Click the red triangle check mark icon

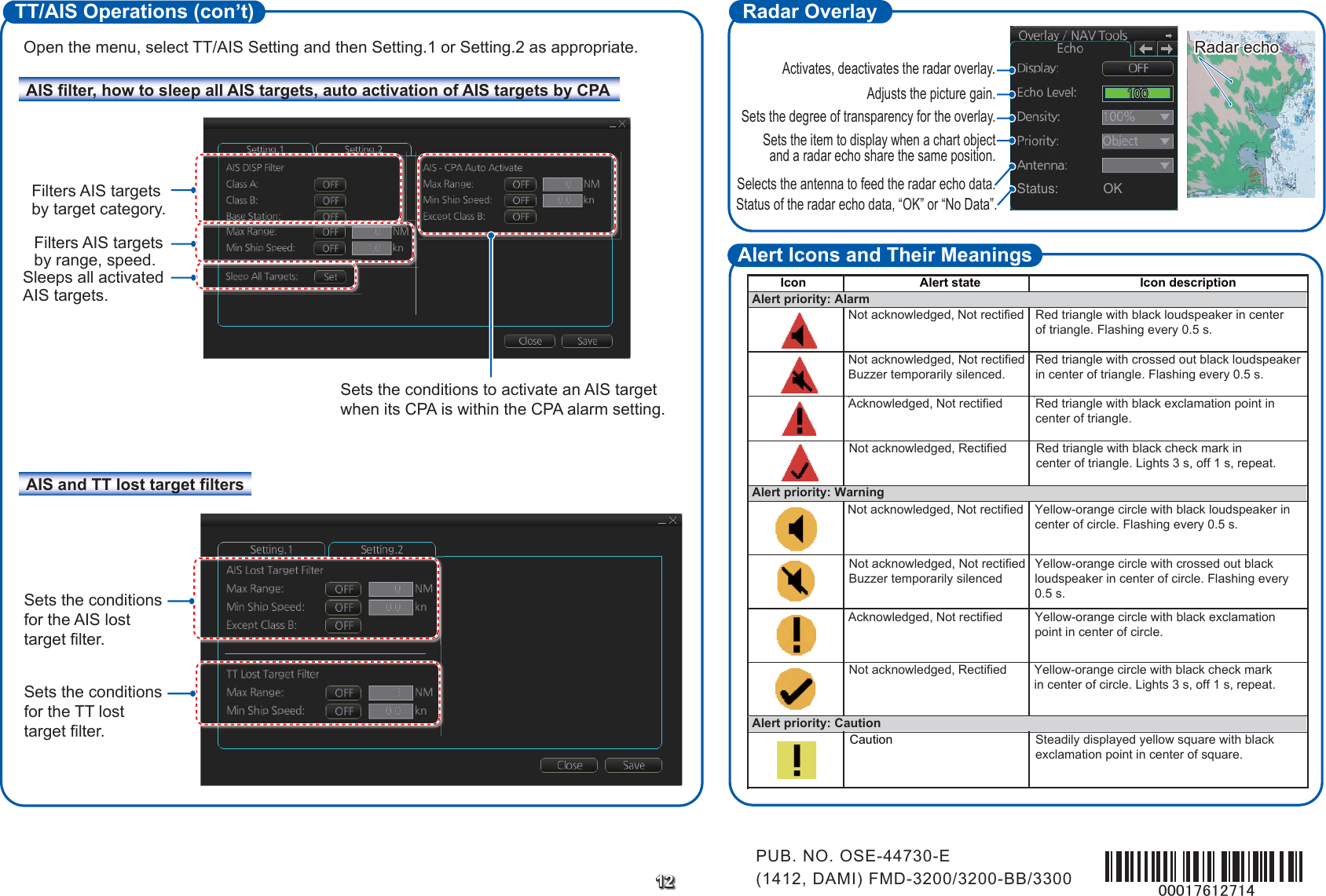point(799,463)
